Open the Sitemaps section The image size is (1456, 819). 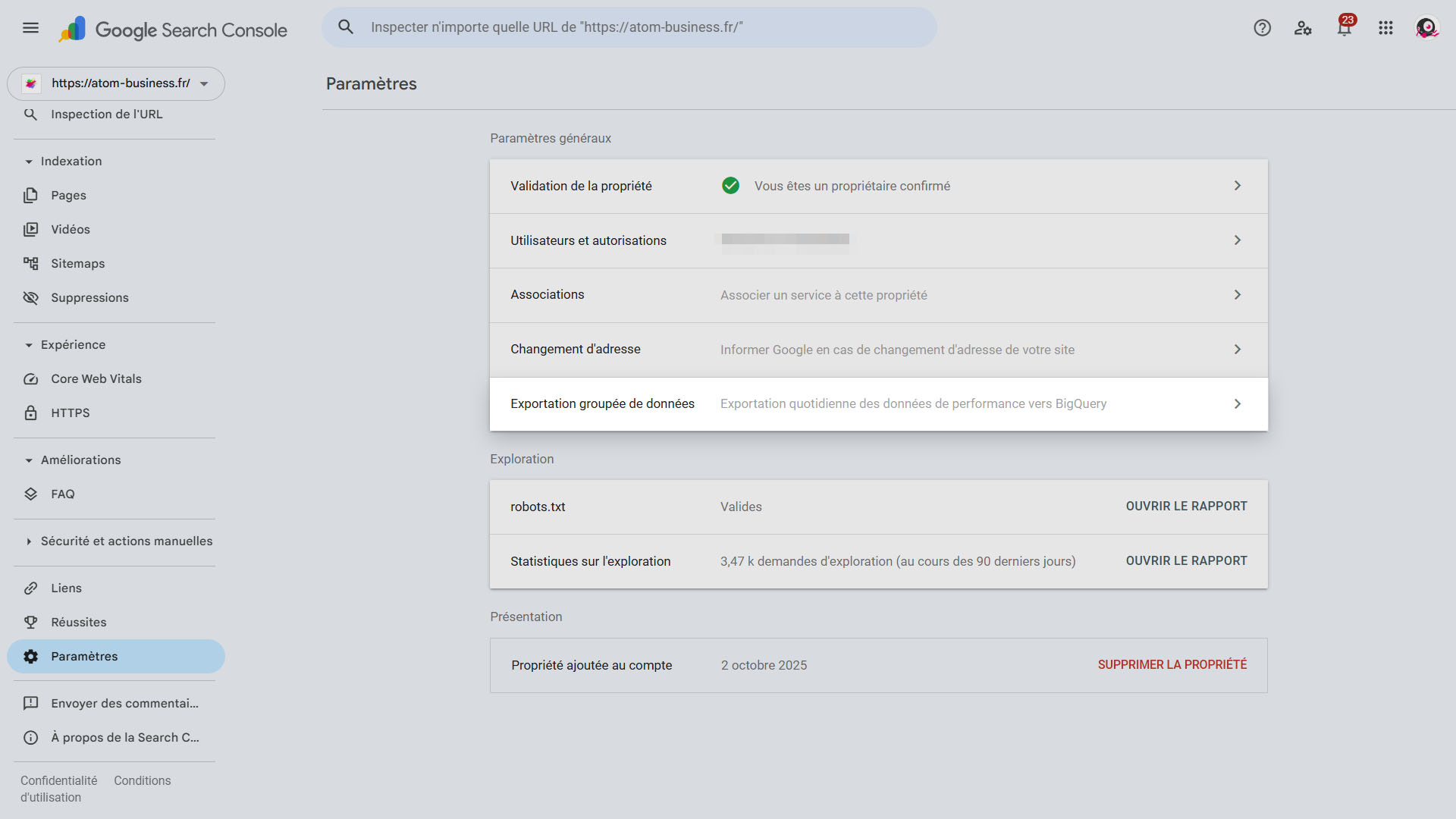(77, 263)
